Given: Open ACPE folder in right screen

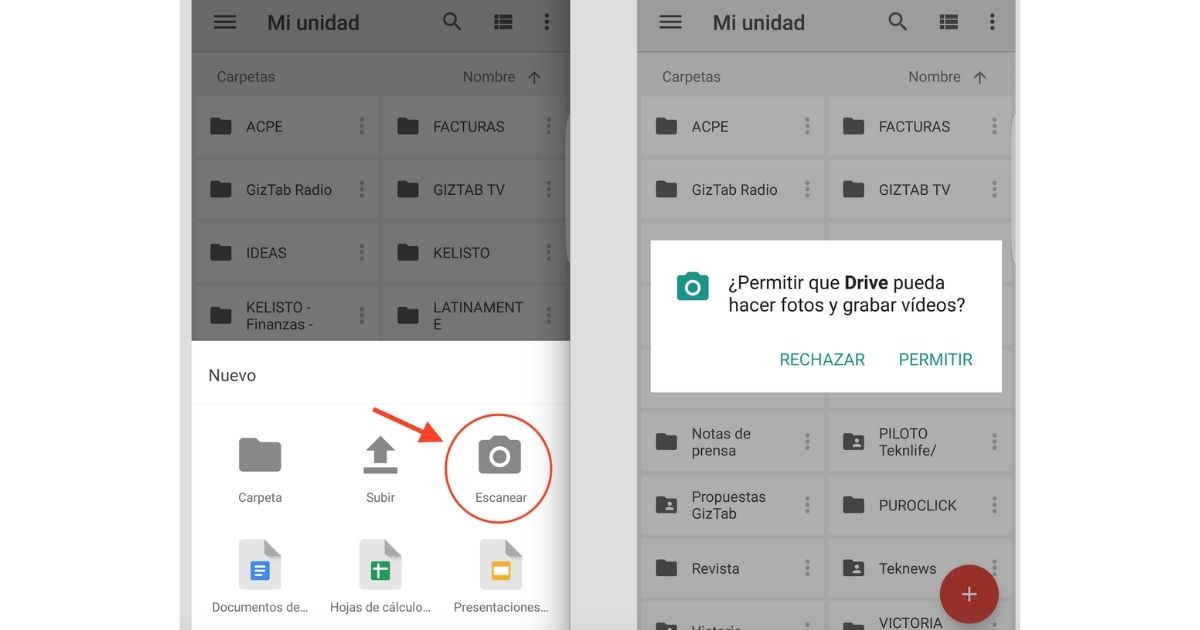Looking at the screenshot, I should point(732,126).
